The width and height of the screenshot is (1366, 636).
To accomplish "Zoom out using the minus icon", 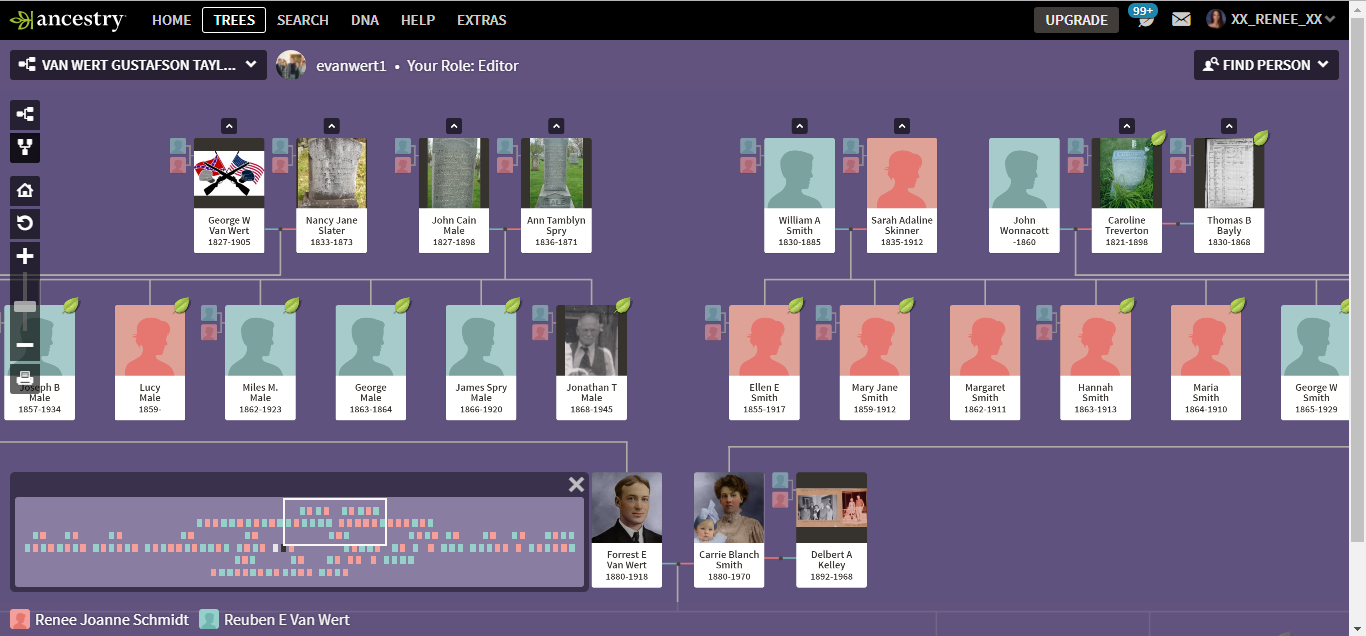I will (24, 344).
